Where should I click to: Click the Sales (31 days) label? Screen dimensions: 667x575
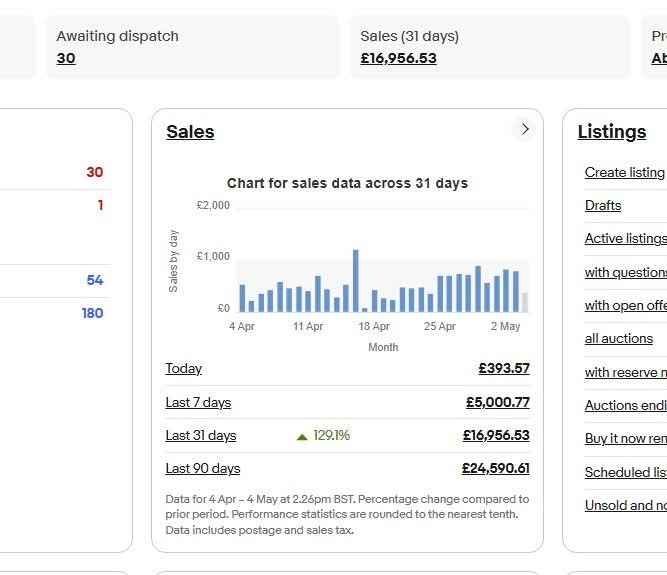(410, 36)
